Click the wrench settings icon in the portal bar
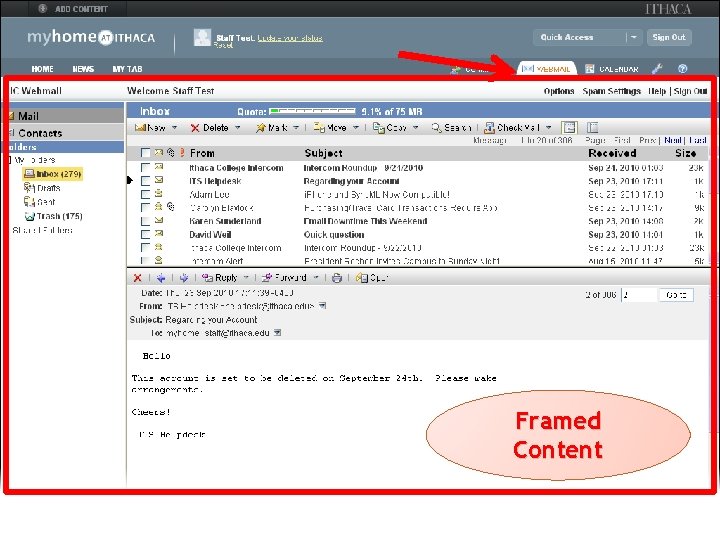 click(657, 69)
